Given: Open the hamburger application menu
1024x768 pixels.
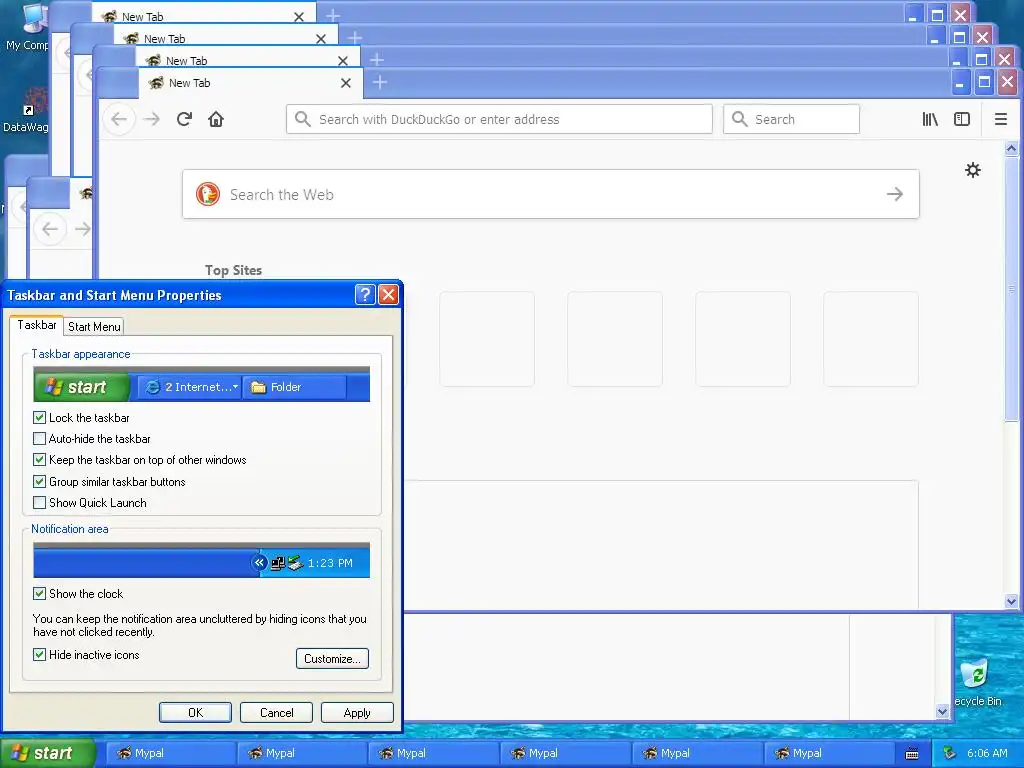Looking at the screenshot, I should point(1000,119).
